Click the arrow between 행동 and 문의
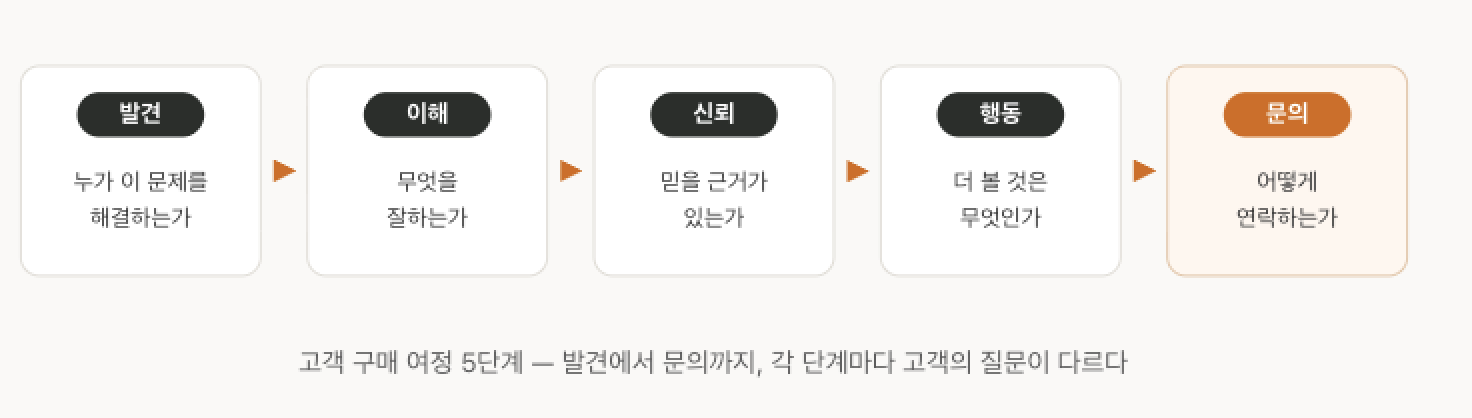The image size is (1472, 418). 1144,171
